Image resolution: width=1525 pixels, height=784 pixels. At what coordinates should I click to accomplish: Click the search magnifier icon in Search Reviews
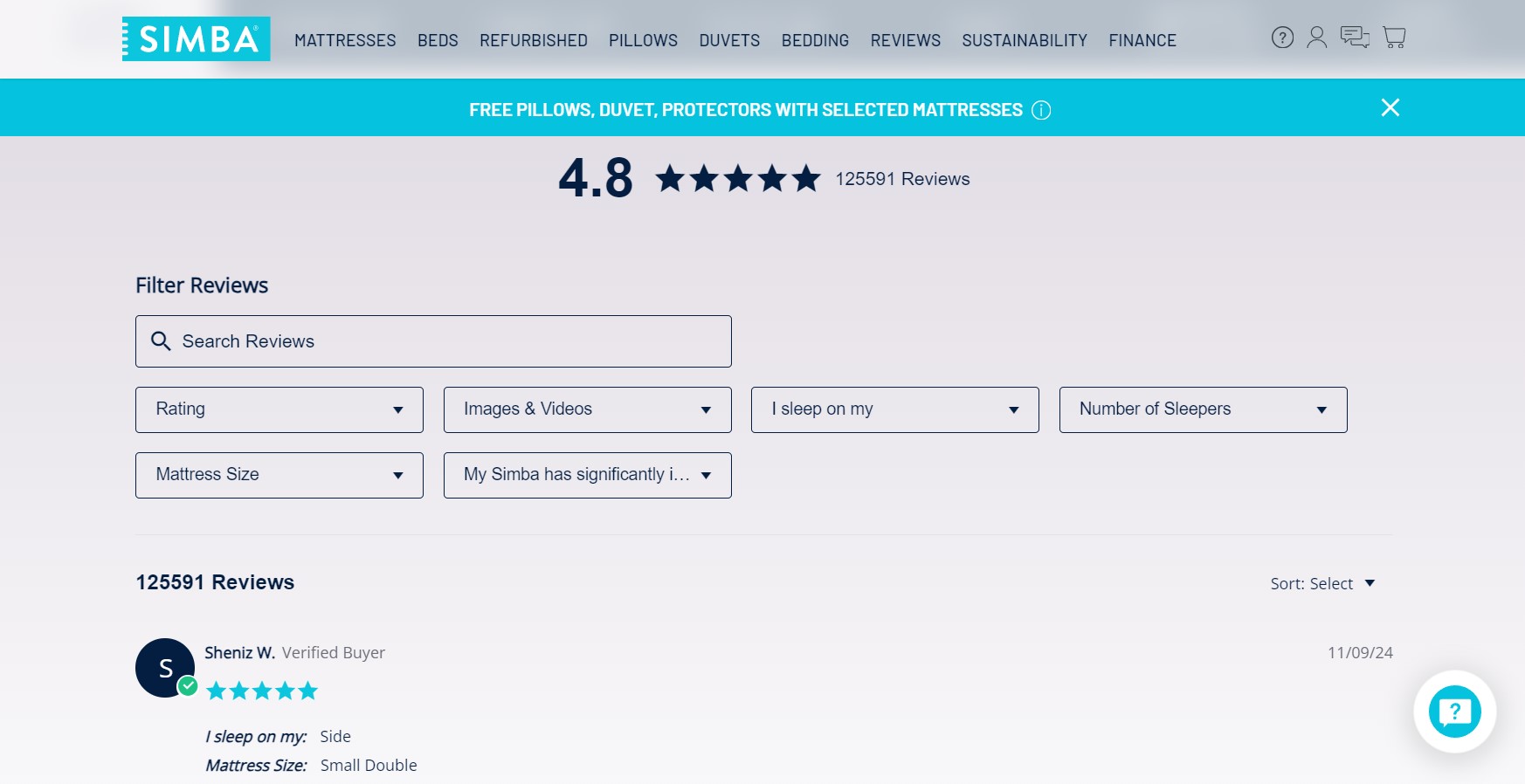(x=161, y=340)
